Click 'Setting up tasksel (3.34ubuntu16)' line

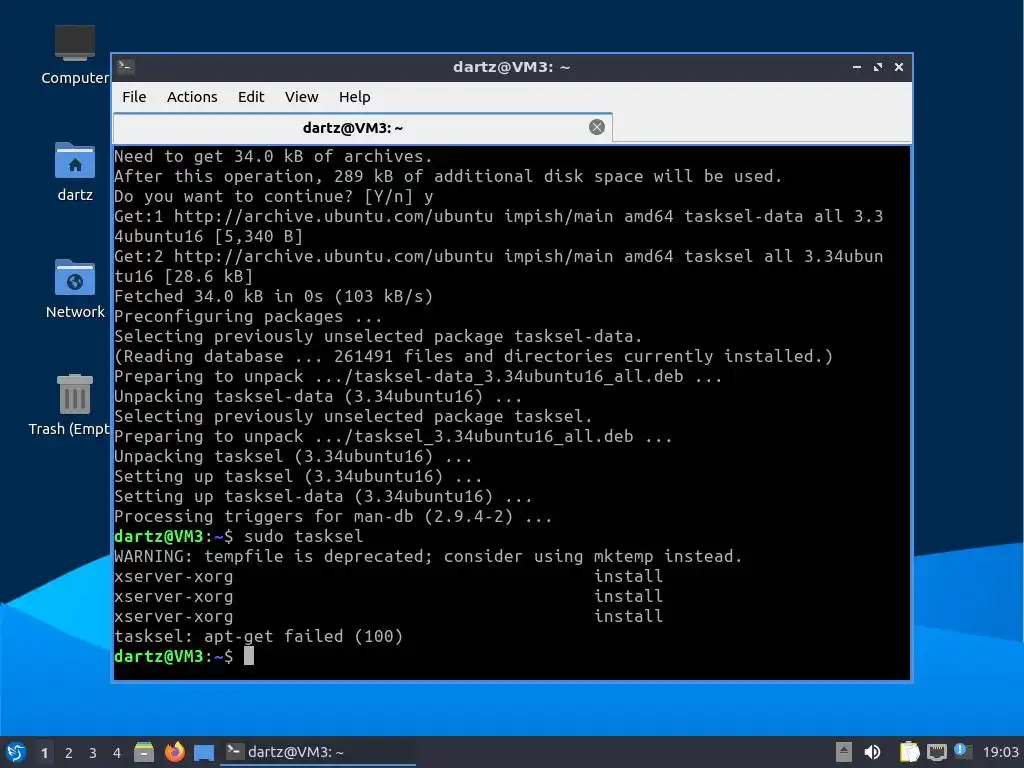(298, 477)
